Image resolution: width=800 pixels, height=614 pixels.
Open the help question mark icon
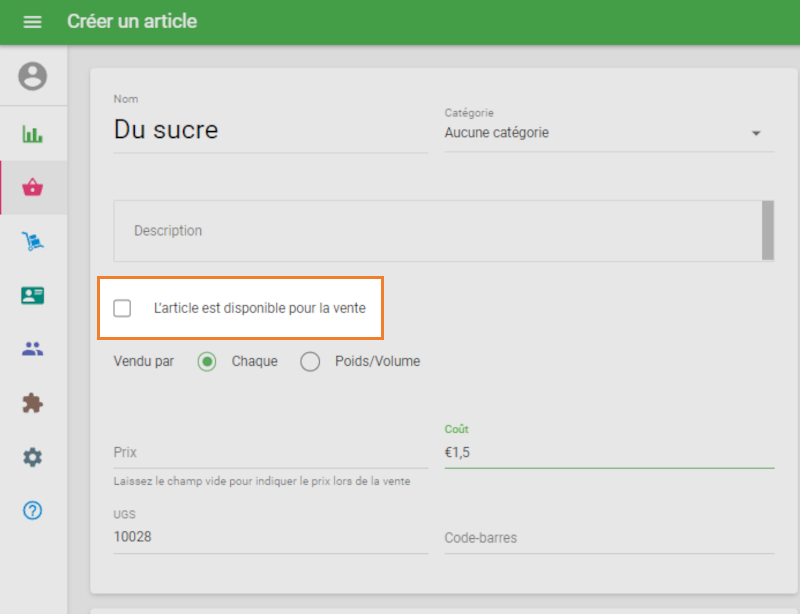click(x=33, y=510)
